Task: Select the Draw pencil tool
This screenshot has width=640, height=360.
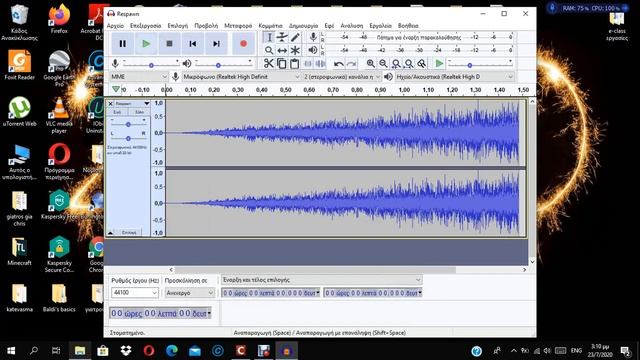Action: point(295,38)
